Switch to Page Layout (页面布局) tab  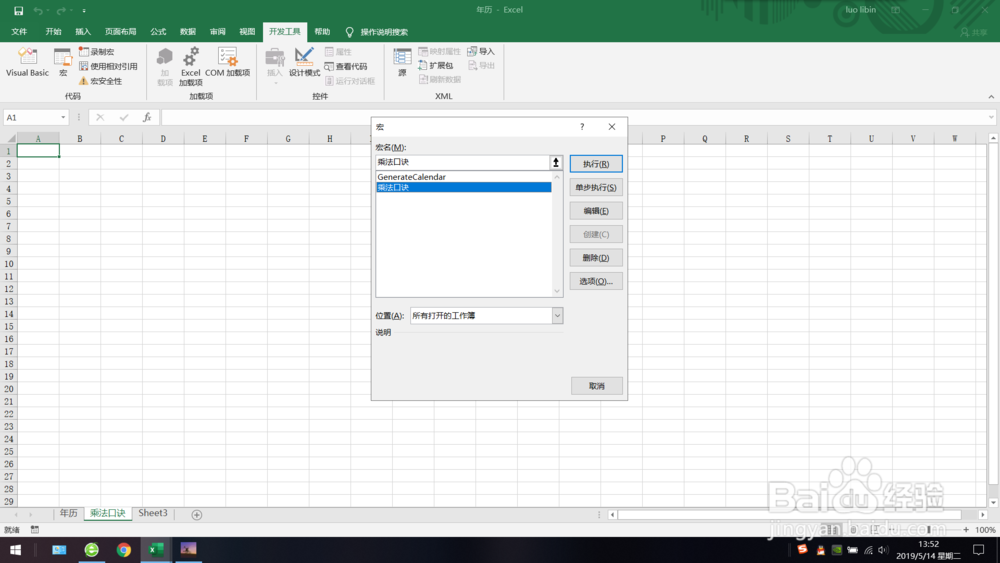point(121,32)
